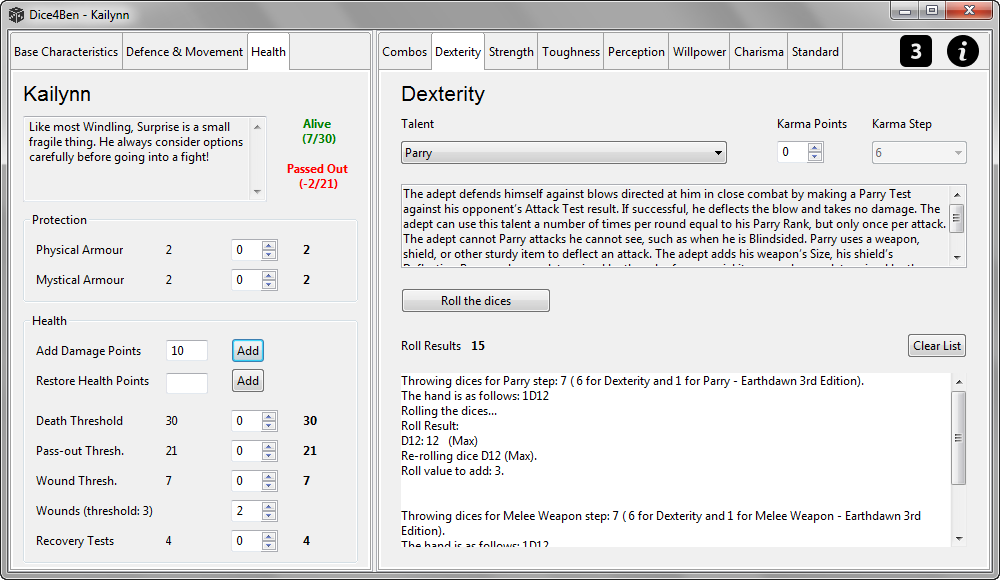Increase the Wounds count
Viewport: 1000px width, 580px height.
268,506
